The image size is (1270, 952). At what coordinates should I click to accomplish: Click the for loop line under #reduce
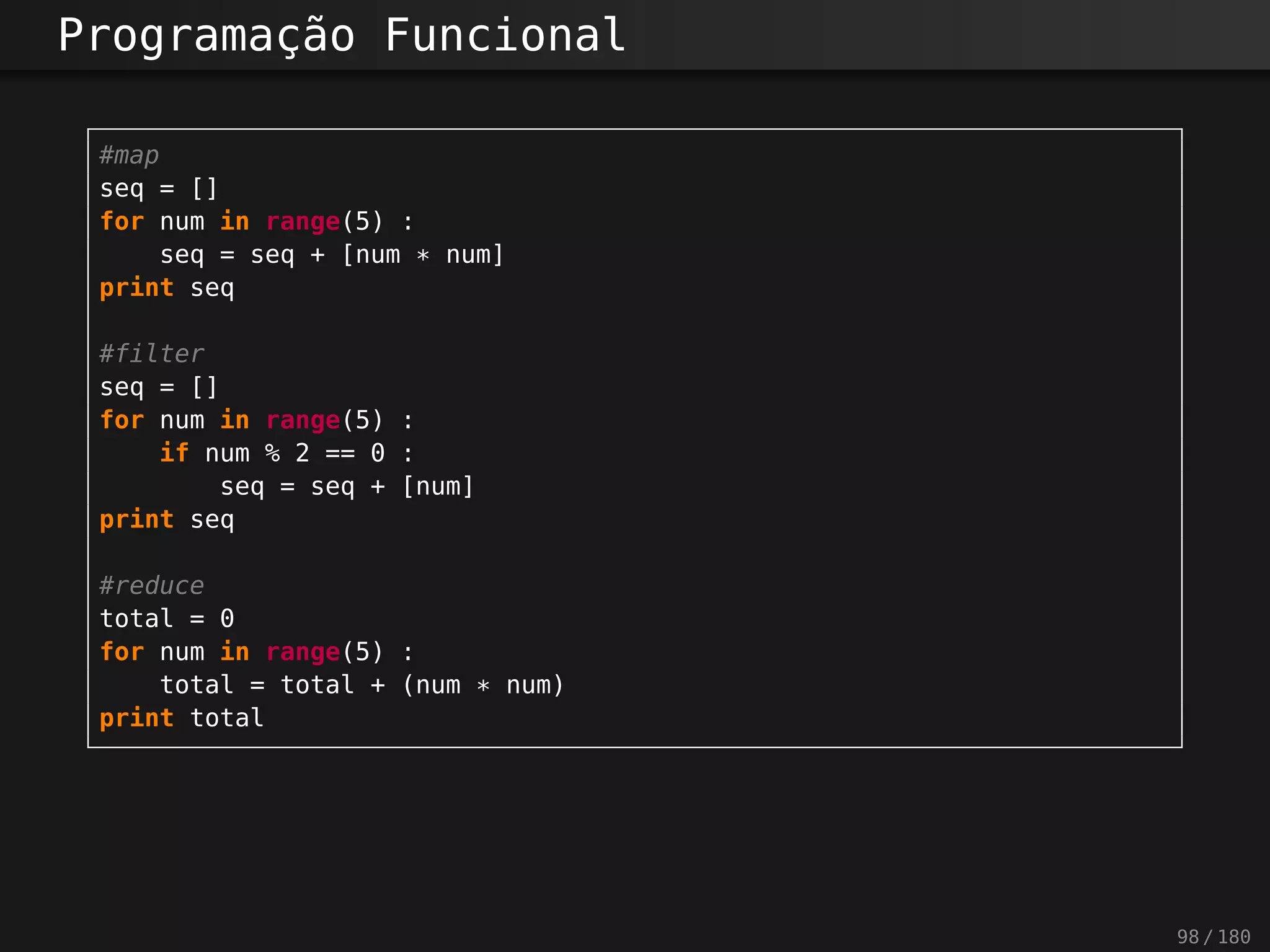click(257, 652)
